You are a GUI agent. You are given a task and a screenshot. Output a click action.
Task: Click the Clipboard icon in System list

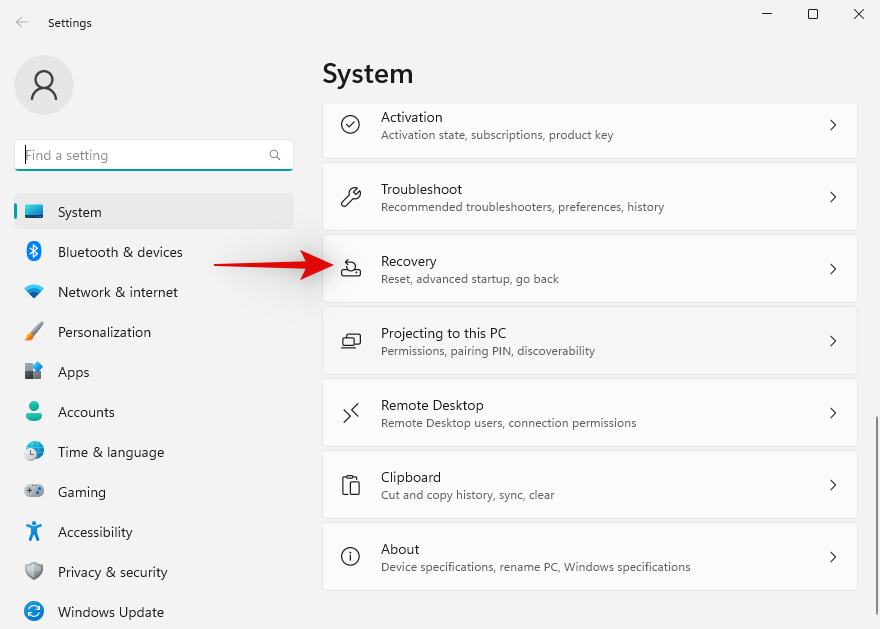pyautogui.click(x=351, y=486)
